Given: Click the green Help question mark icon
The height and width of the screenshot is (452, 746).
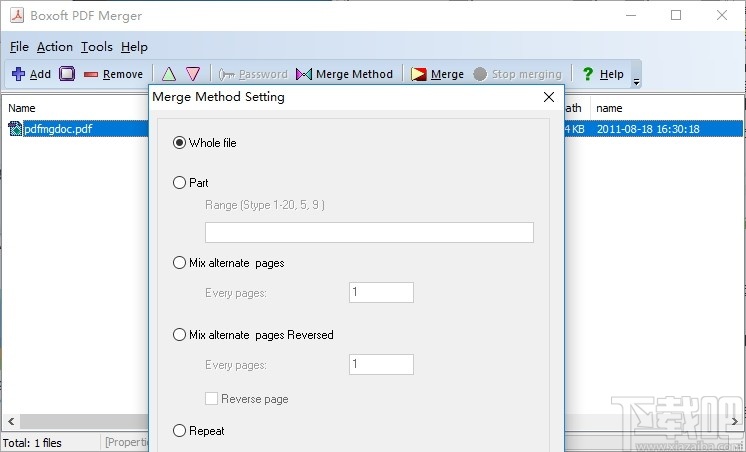Looking at the screenshot, I should 588,74.
